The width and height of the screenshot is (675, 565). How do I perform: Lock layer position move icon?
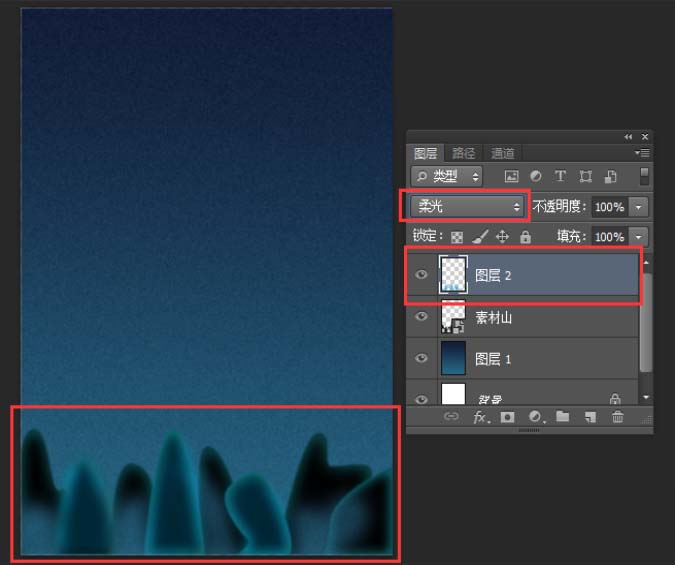[502, 236]
